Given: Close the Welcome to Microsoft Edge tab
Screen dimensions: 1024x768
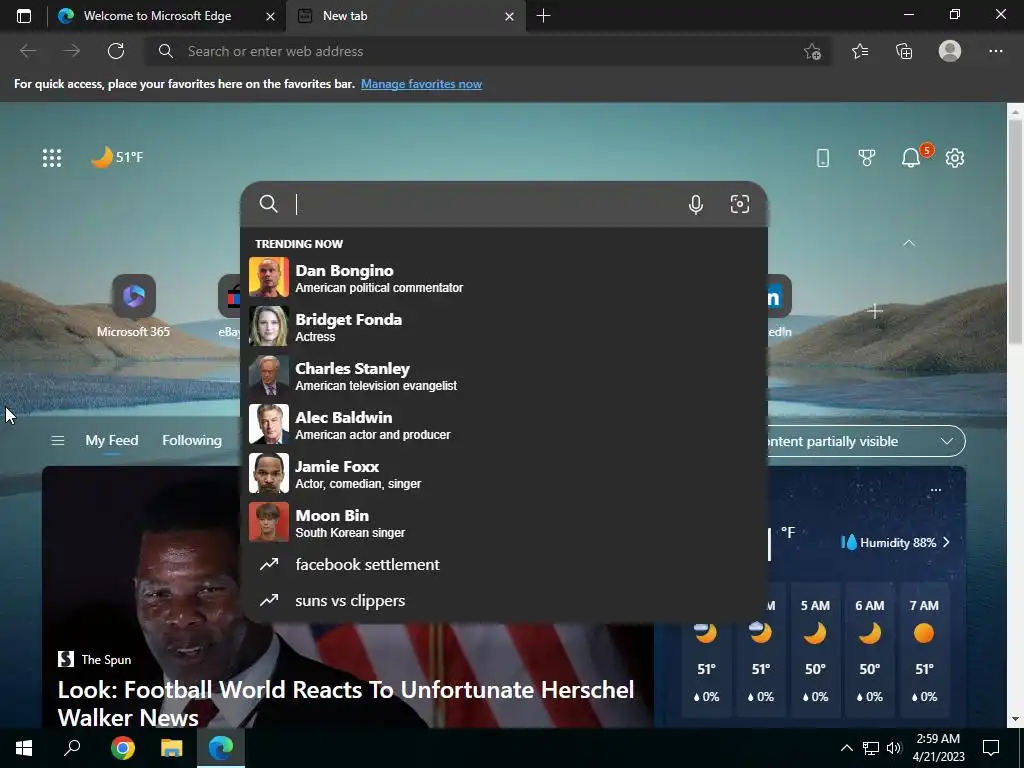Looking at the screenshot, I should tap(270, 16).
